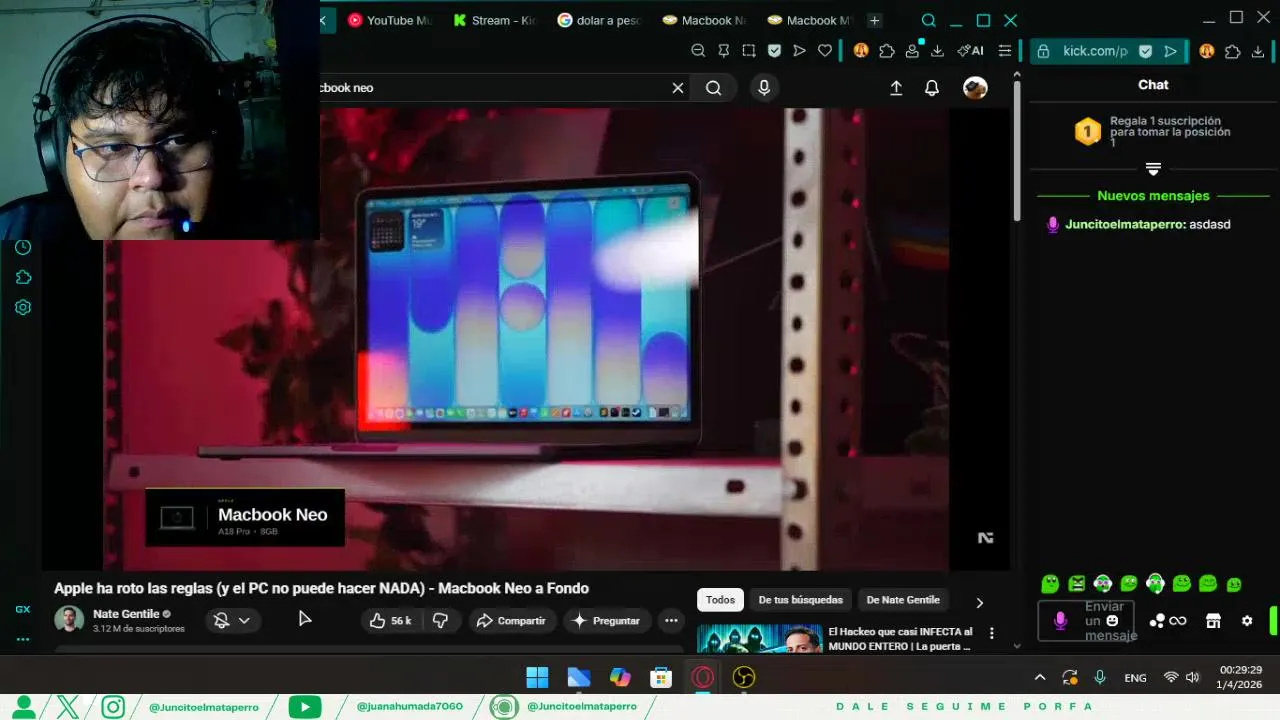
Task: Select the Todos filter chip
Action: 720,600
